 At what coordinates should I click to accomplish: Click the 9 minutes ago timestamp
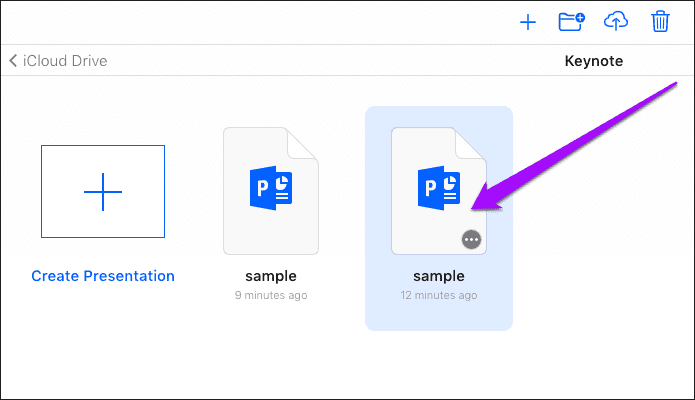tap(271, 295)
